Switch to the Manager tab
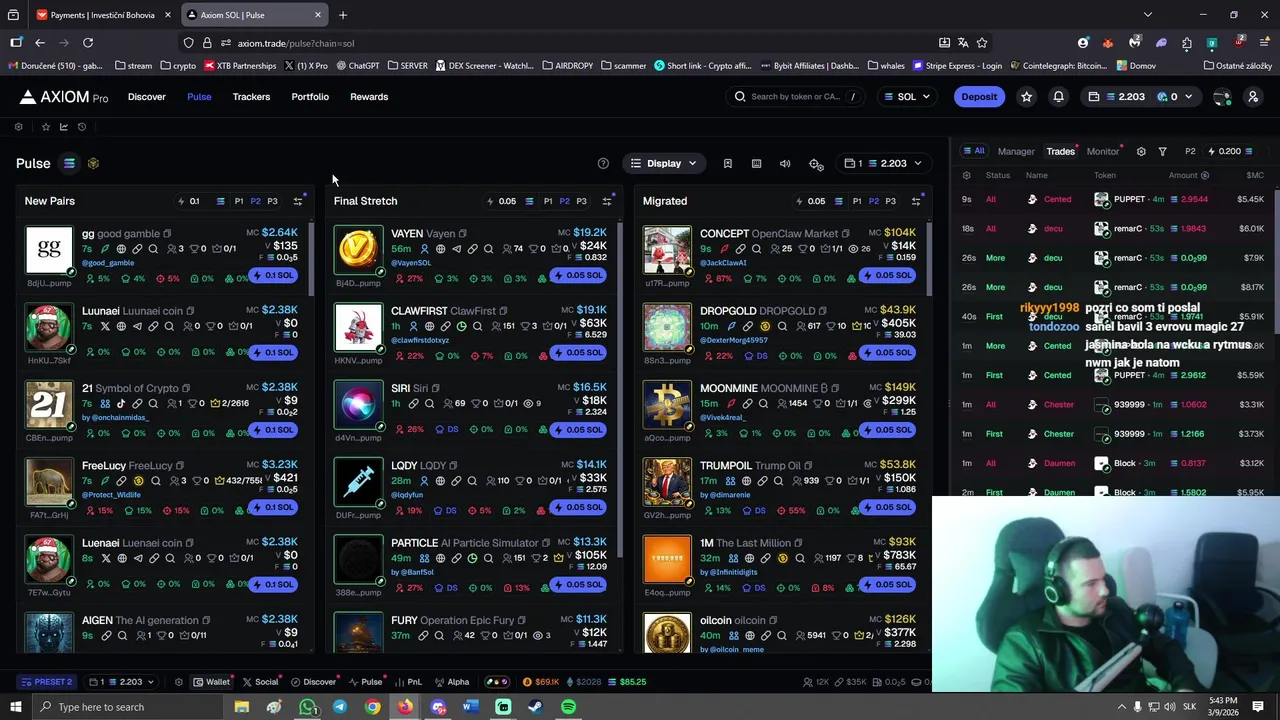Image resolution: width=1280 pixels, height=720 pixels. 1016,152
